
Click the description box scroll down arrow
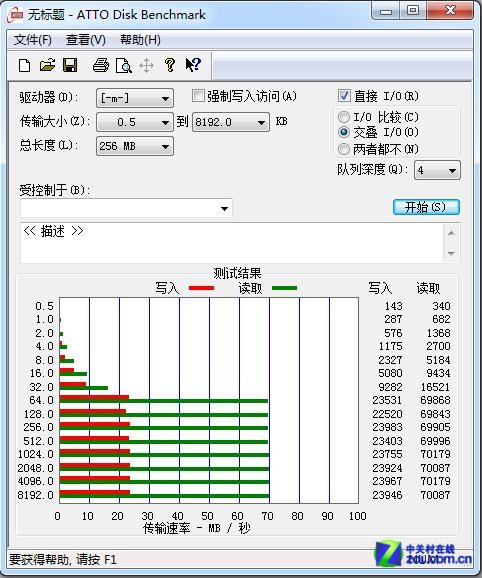tap(451, 254)
